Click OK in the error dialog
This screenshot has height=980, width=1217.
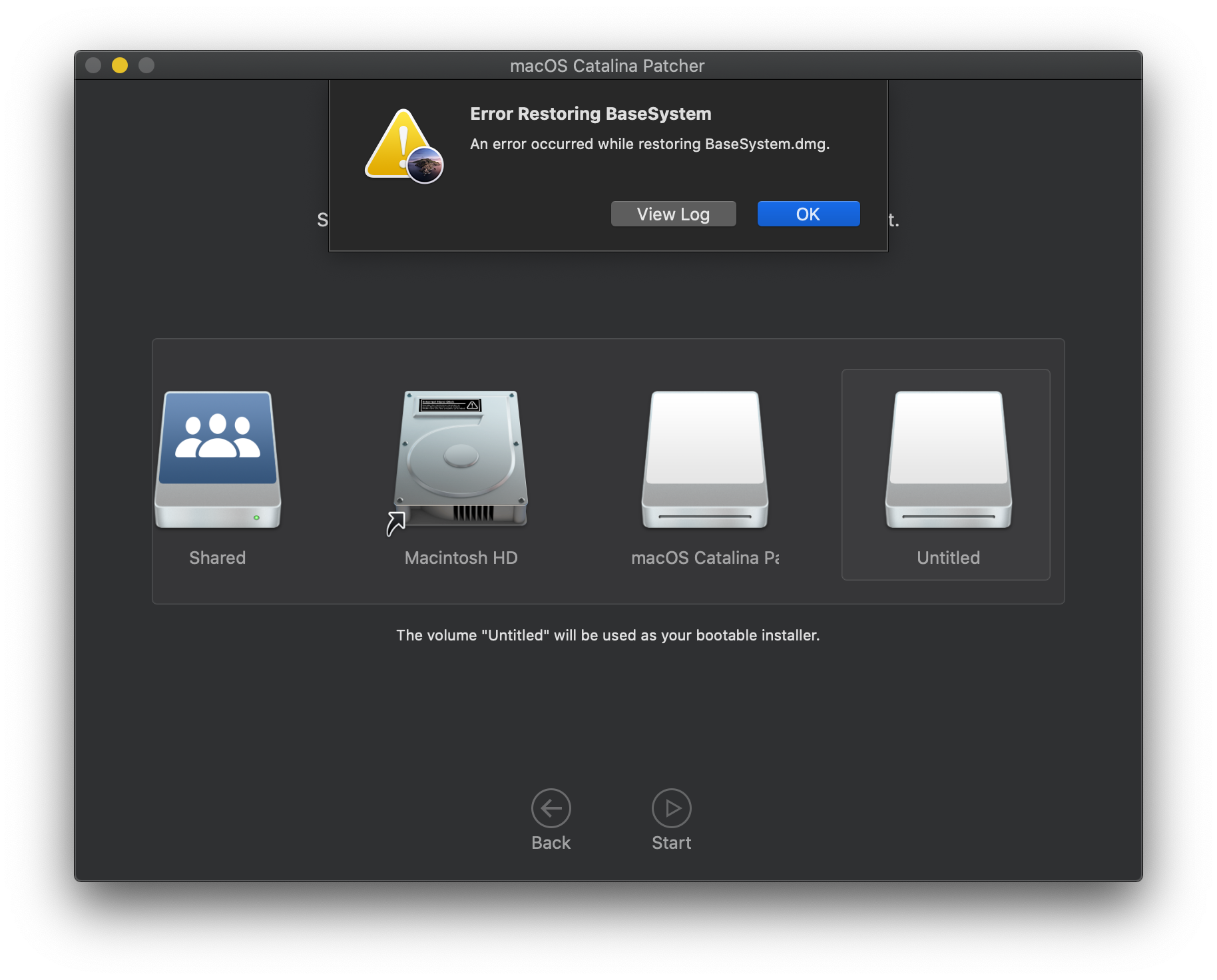pos(808,214)
